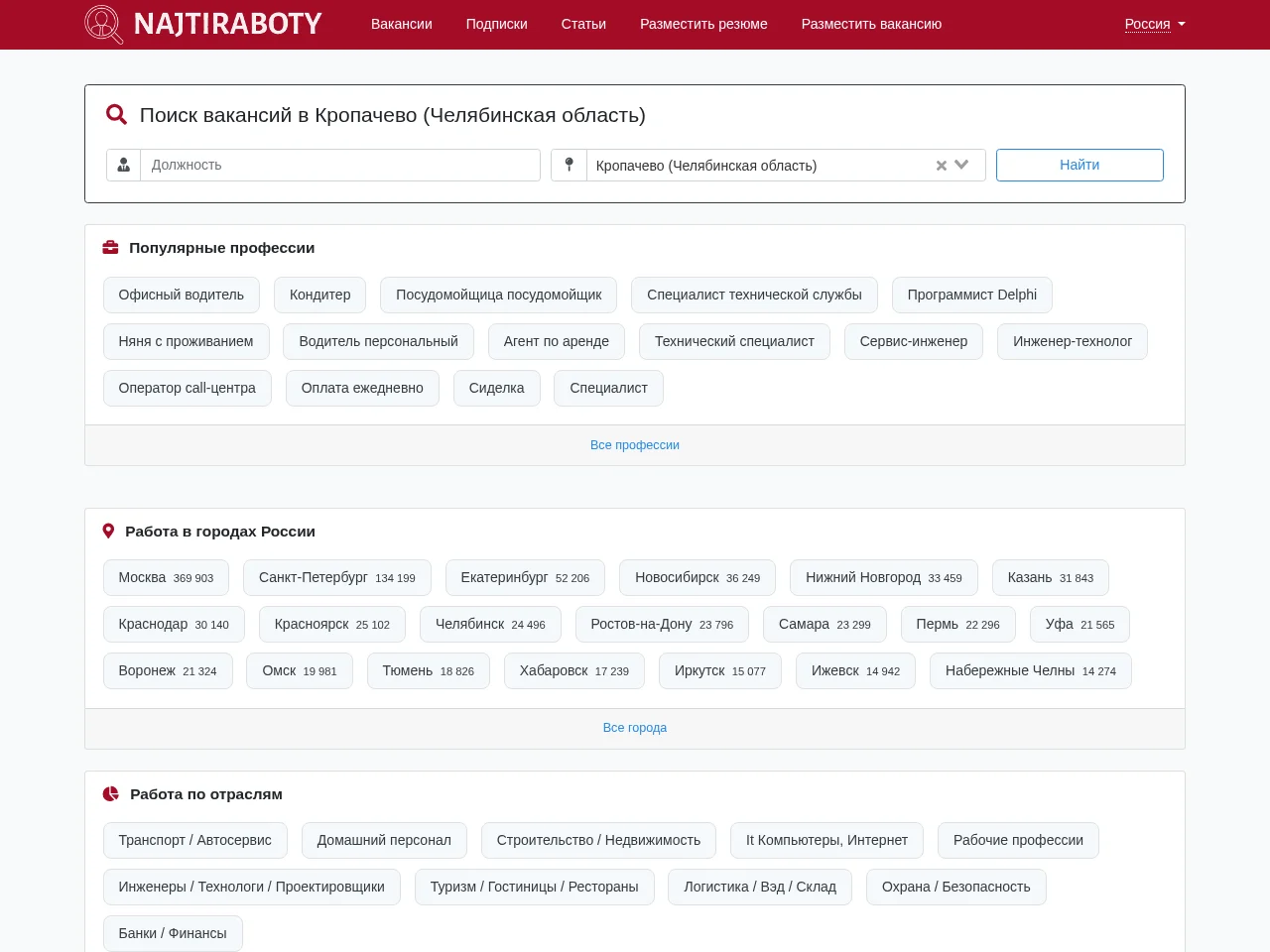Clear the Кропачево city selection with X
This screenshot has height=952, width=1270.
point(942,166)
